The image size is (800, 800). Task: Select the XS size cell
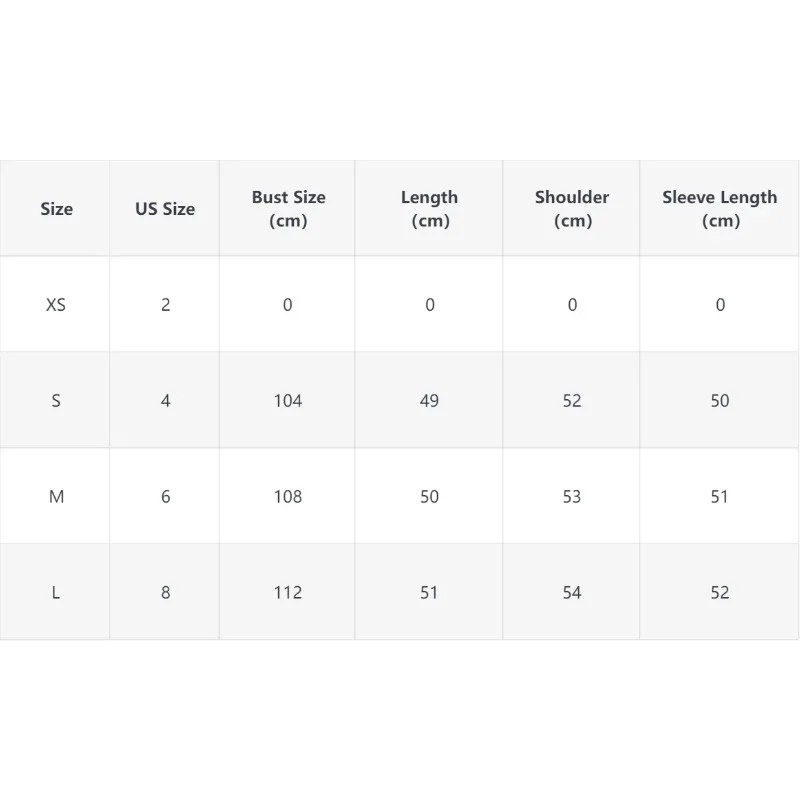56,305
